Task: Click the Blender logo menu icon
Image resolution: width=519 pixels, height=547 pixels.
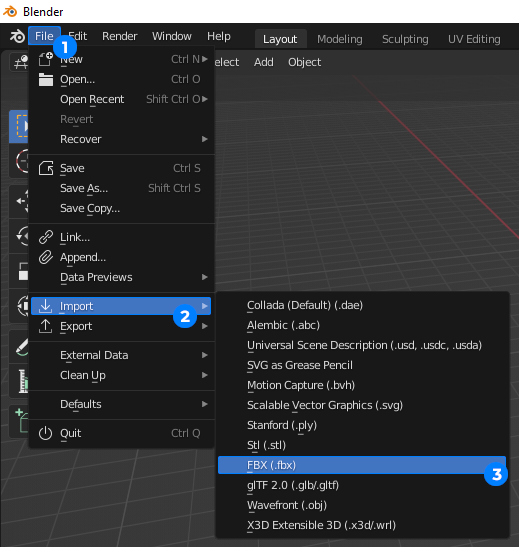Action: coord(17,36)
